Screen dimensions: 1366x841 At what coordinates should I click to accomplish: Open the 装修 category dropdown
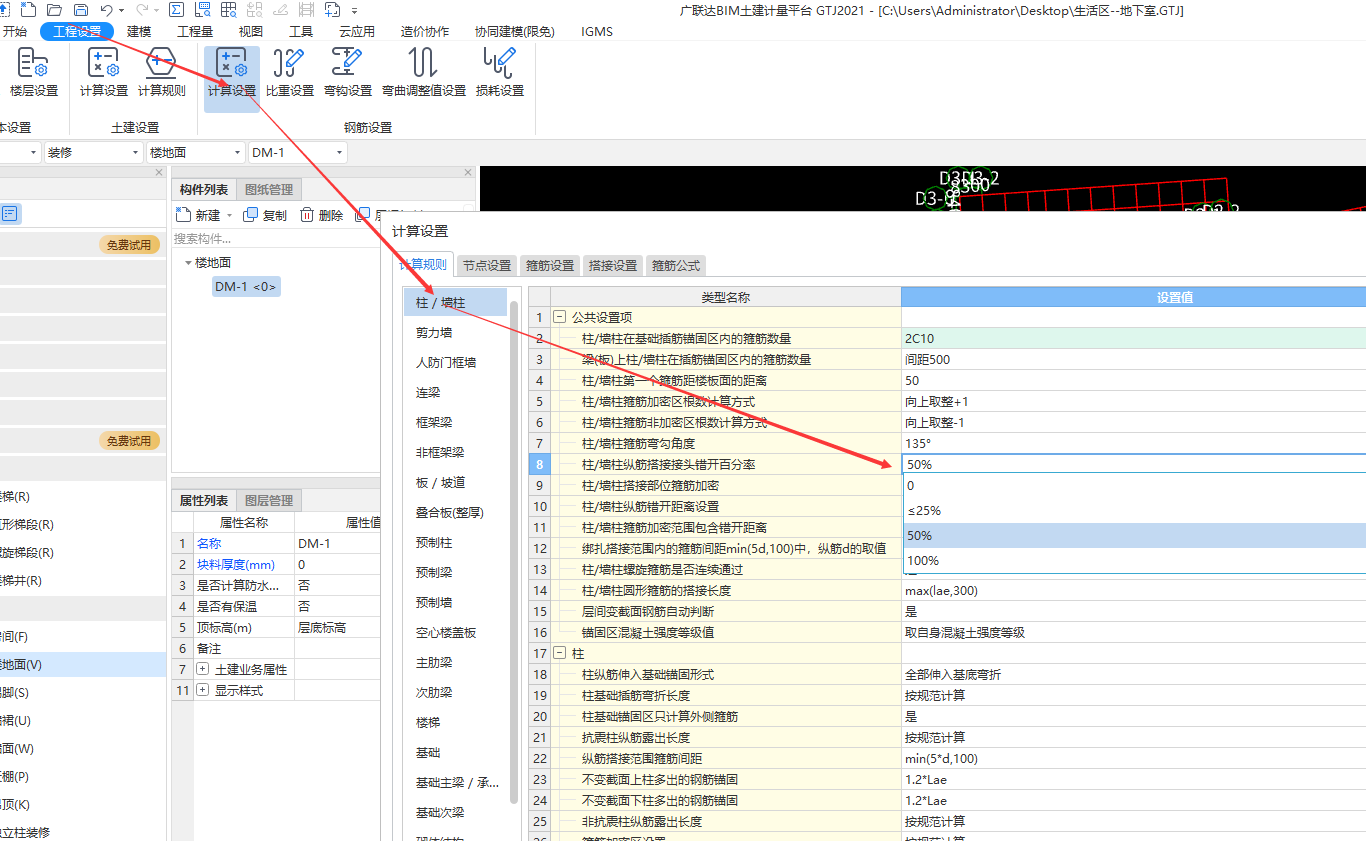[135, 153]
